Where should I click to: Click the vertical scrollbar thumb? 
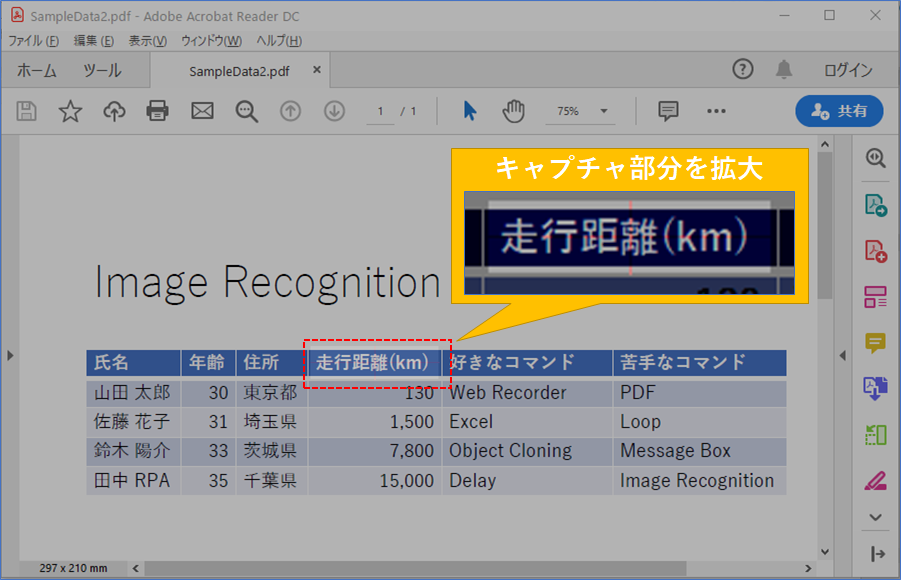pos(825,225)
